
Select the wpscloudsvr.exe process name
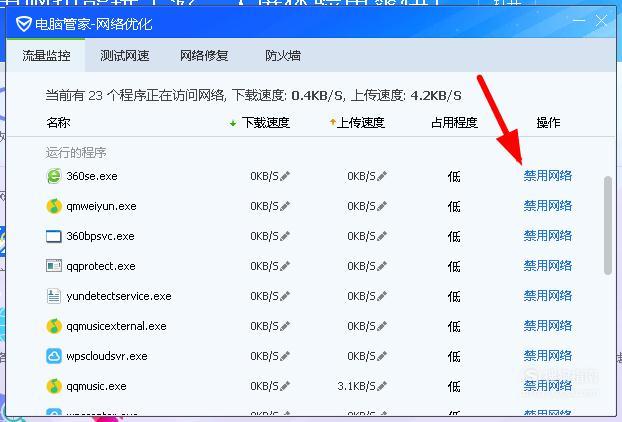click(x=107, y=356)
